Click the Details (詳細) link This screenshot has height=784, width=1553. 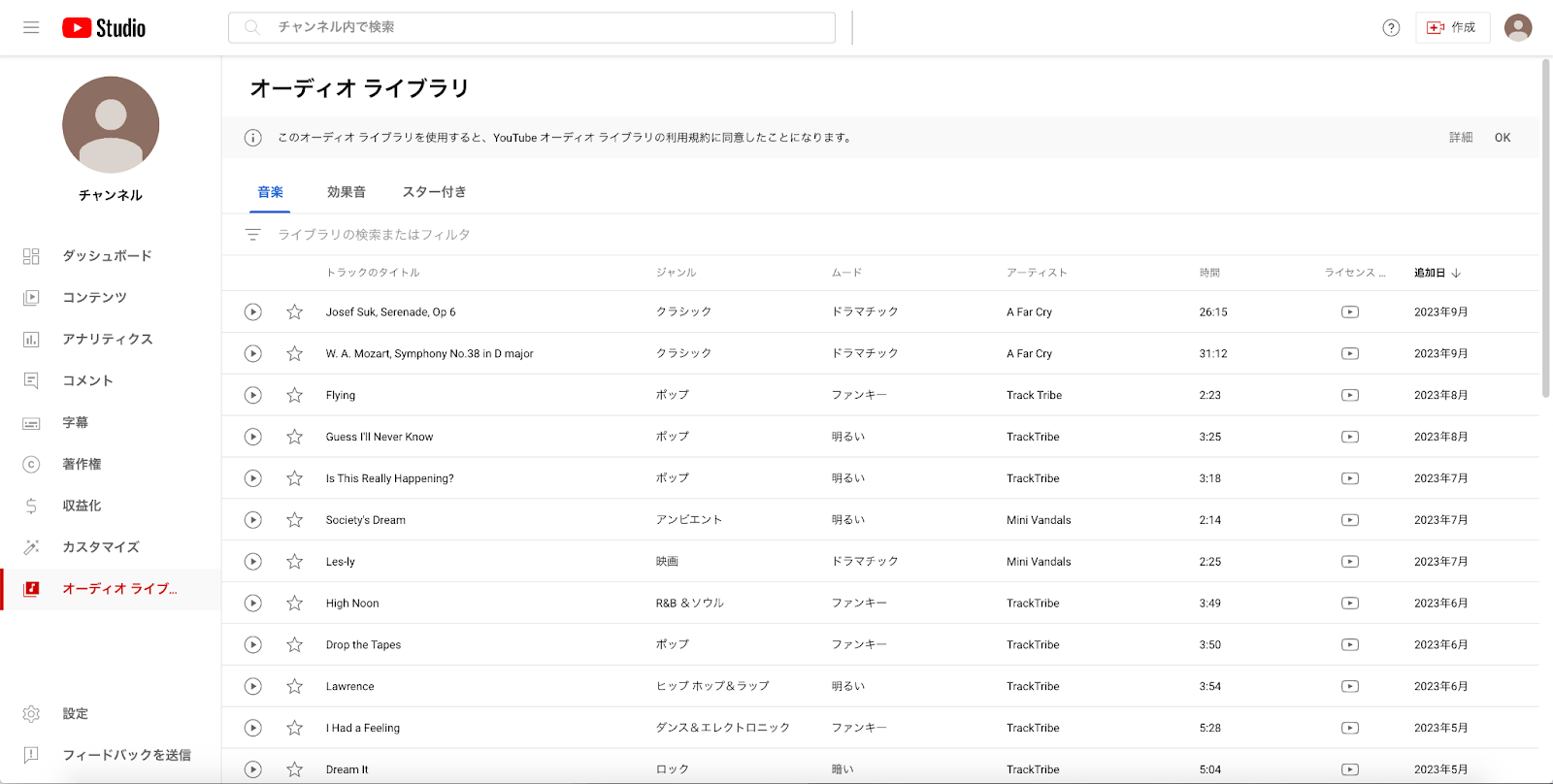(x=1461, y=138)
